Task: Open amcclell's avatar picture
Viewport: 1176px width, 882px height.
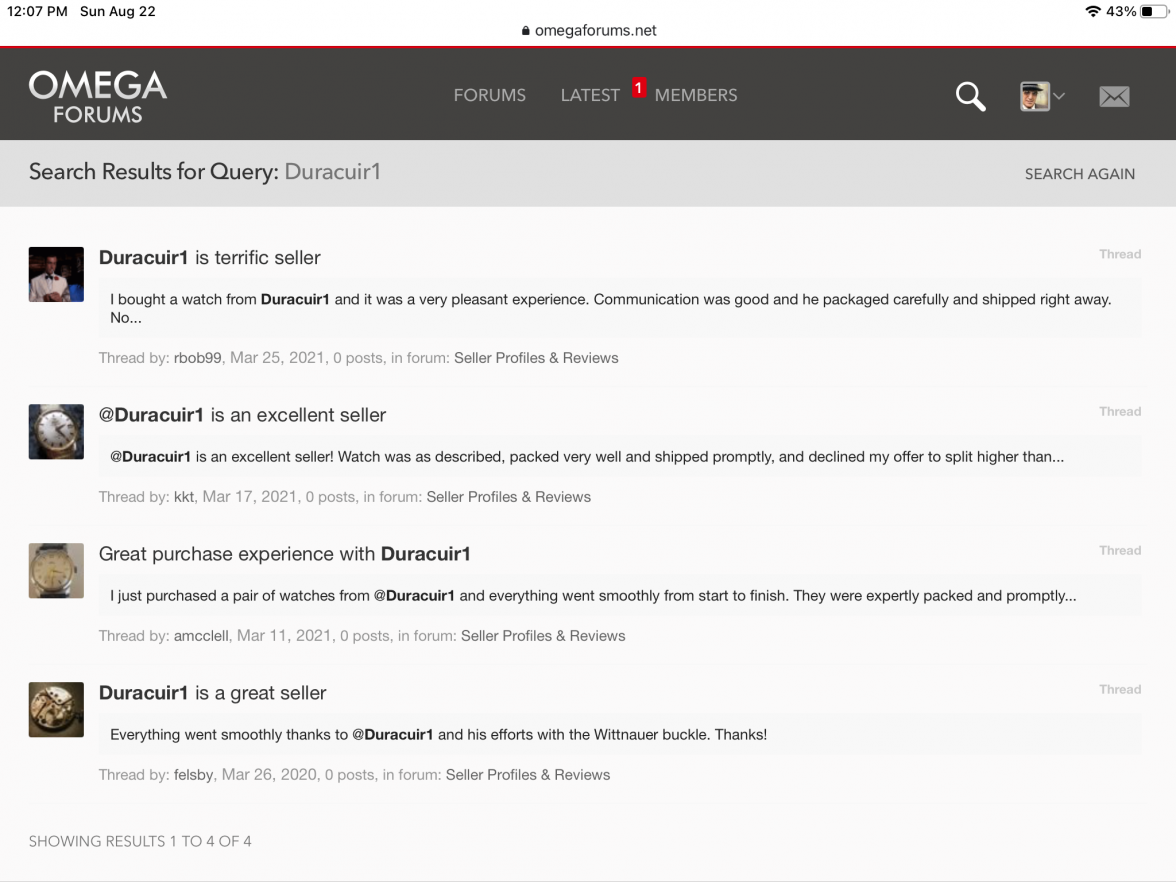Action: [56, 571]
